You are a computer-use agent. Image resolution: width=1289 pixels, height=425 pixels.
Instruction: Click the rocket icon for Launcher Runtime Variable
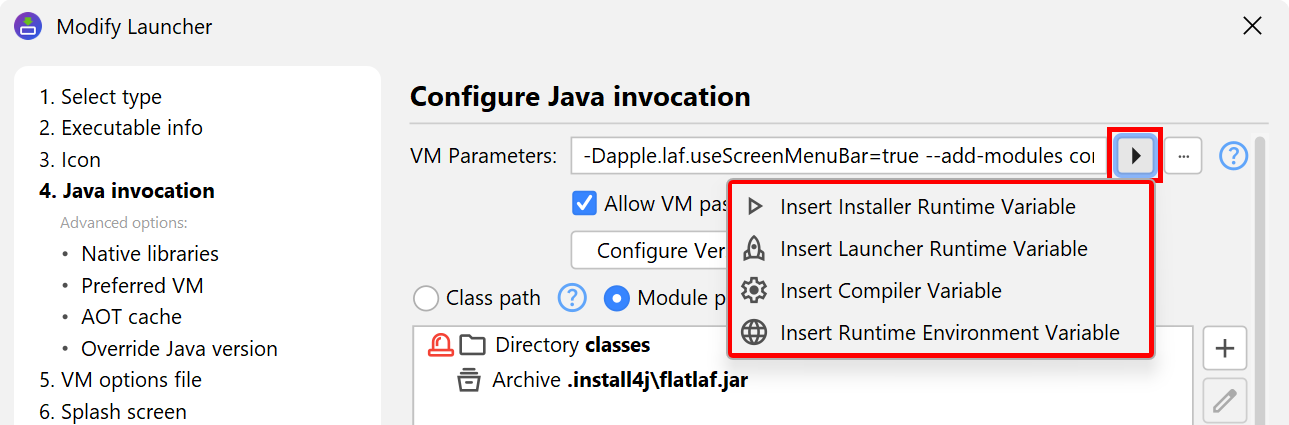(754, 249)
